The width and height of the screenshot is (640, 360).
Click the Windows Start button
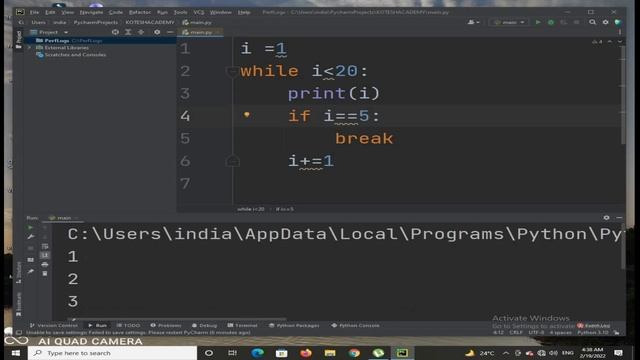point(16,353)
